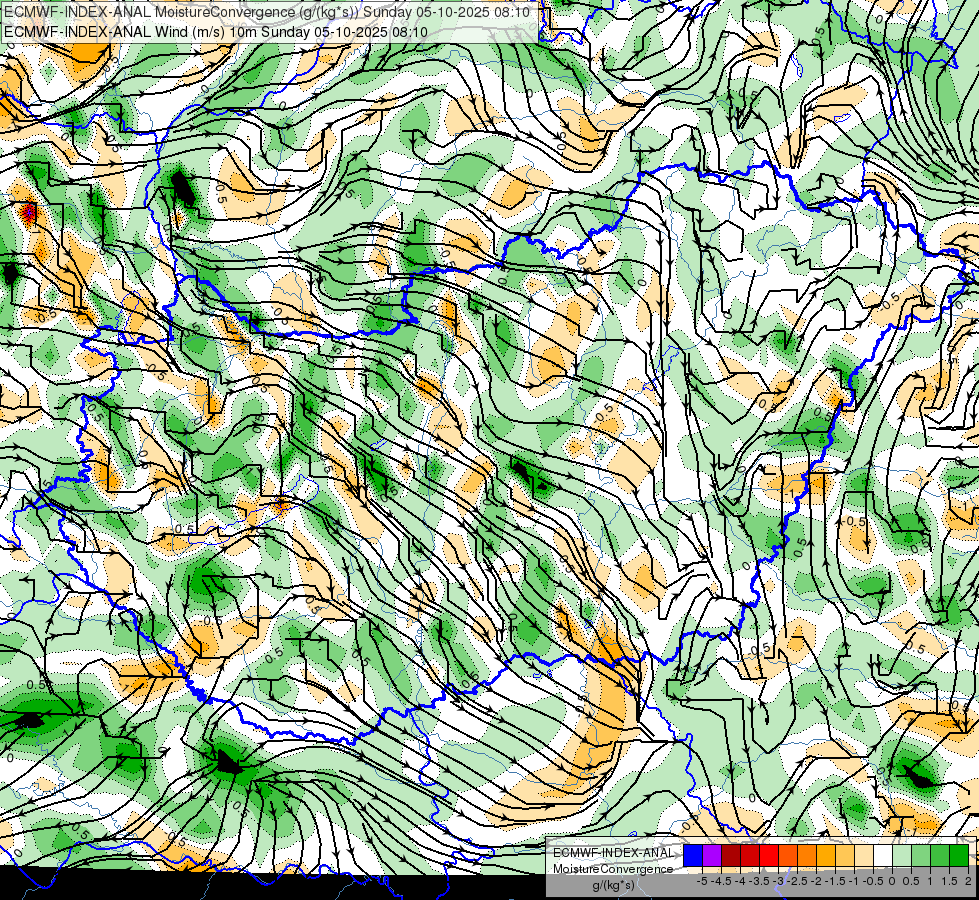Click the legend tick label -3.5
The width and height of the screenshot is (979, 900).
click(759, 881)
